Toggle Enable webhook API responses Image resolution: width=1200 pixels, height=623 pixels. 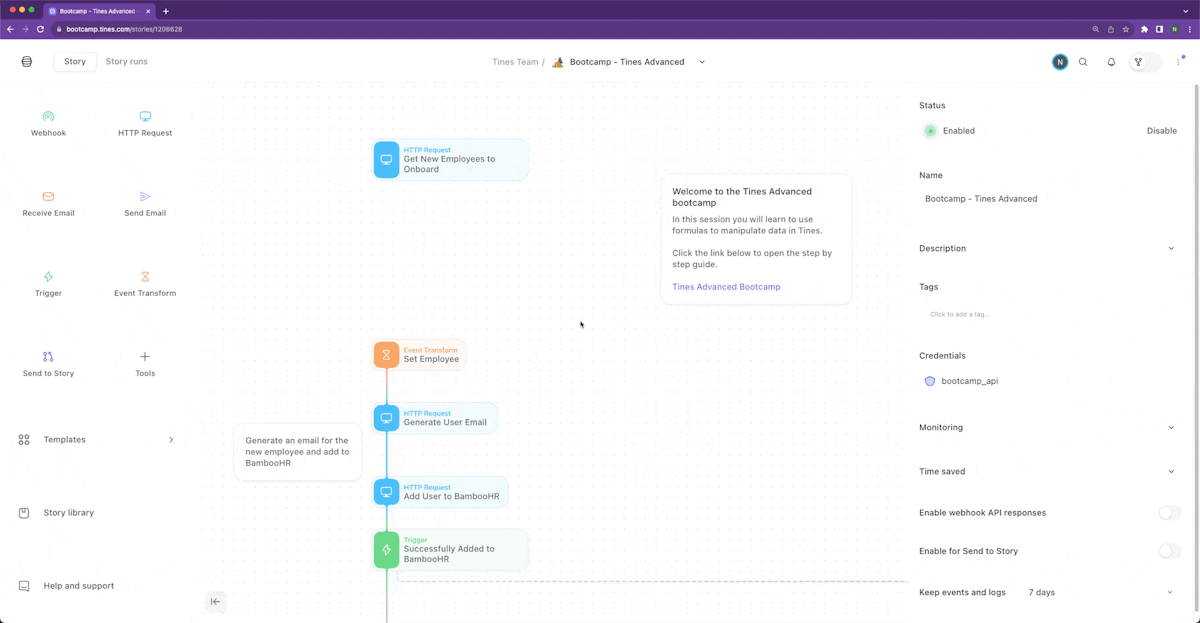click(x=1169, y=513)
